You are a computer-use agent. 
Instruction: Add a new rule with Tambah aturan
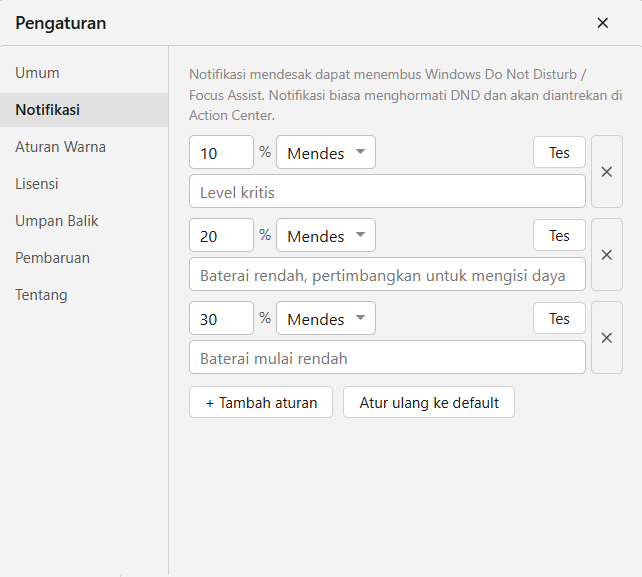[261, 402]
